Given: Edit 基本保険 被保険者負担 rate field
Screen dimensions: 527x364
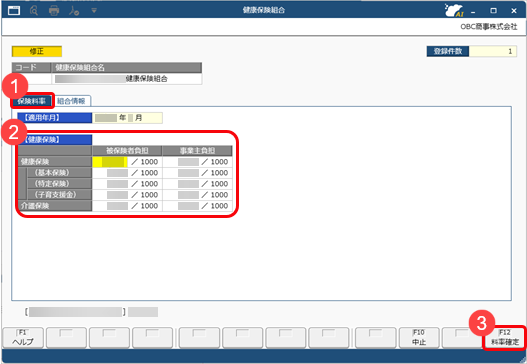Looking at the screenshot, I should click(x=117, y=173).
